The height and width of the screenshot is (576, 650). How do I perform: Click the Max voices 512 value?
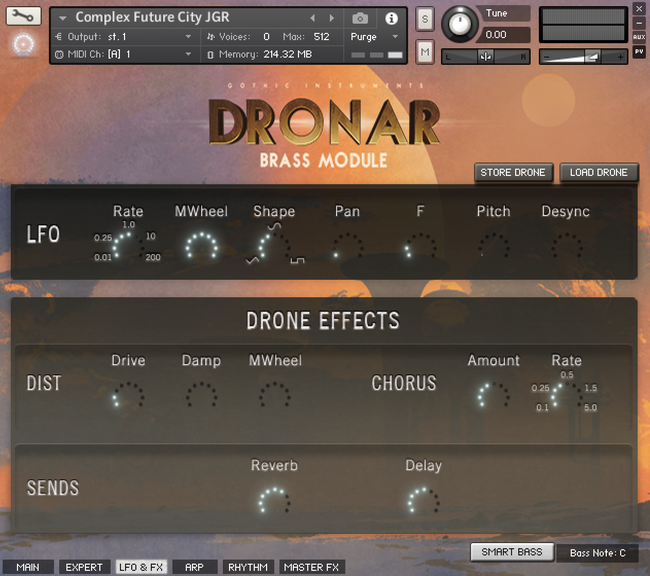321,37
